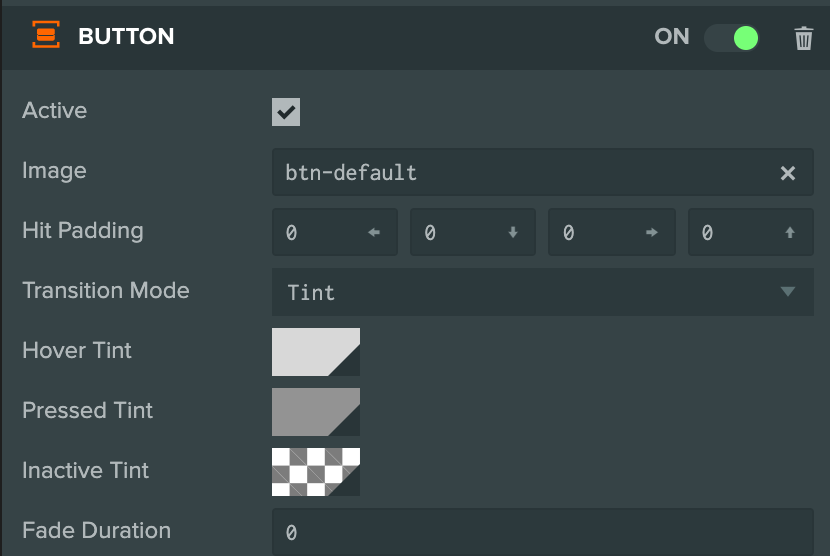The height and width of the screenshot is (556, 830).
Task: Open the Inactive Tint color picker
Action: [316, 472]
